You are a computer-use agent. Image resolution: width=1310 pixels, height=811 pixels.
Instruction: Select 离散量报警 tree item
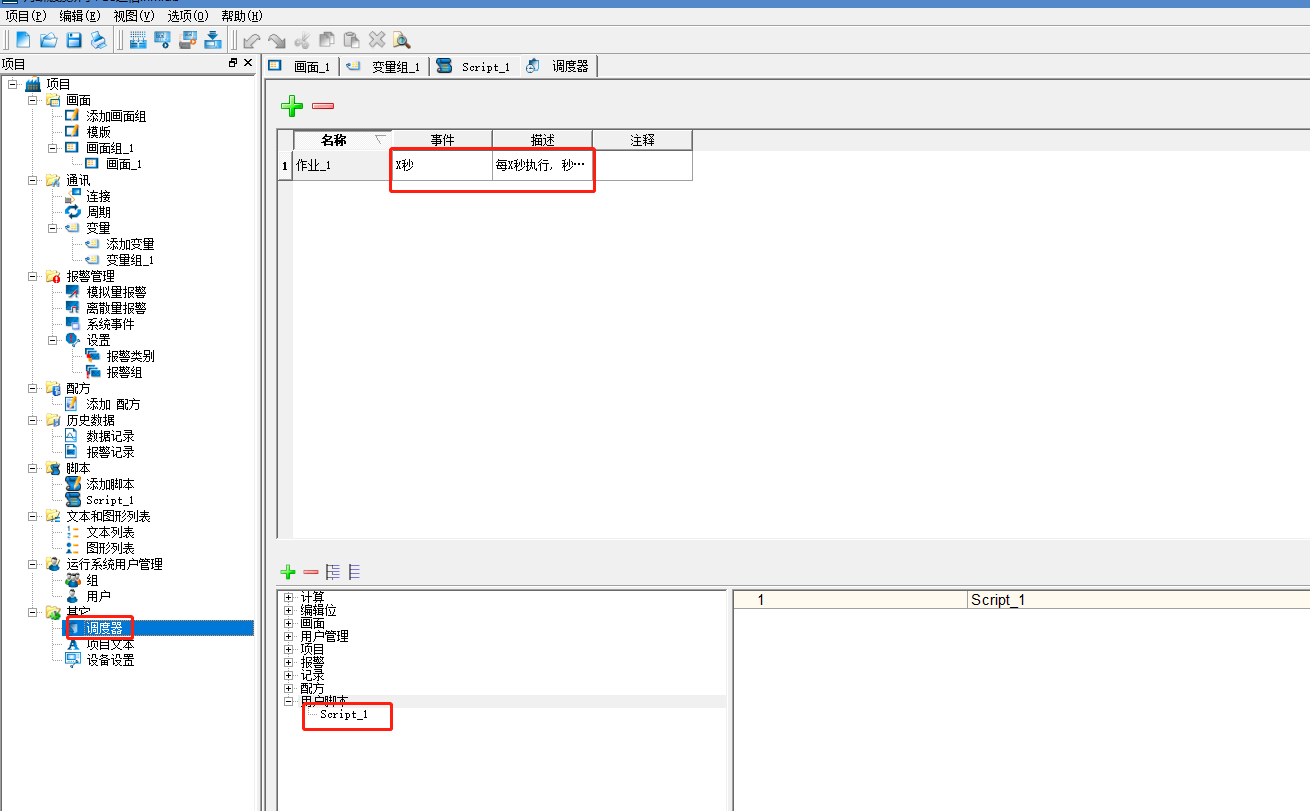pyautogui.click(x=116, y=308)
